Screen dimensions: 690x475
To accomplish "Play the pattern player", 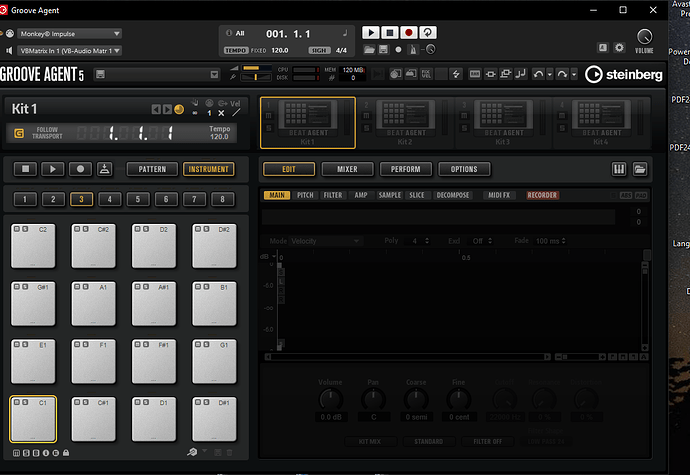I will (53, 169).
